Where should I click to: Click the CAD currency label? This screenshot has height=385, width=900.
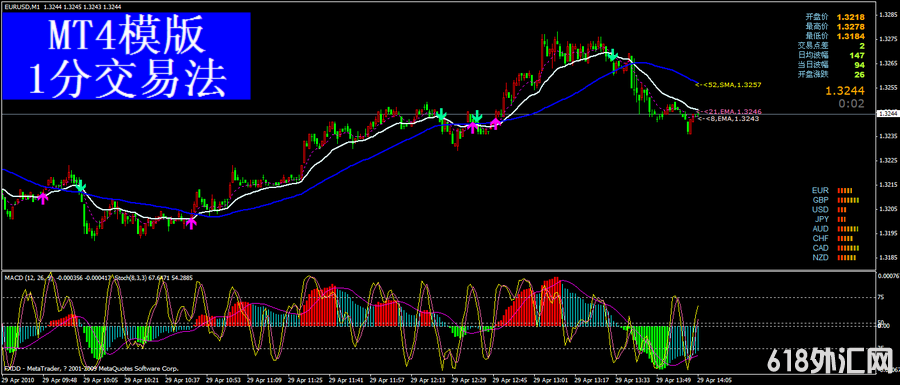click(x=821, y=248)
